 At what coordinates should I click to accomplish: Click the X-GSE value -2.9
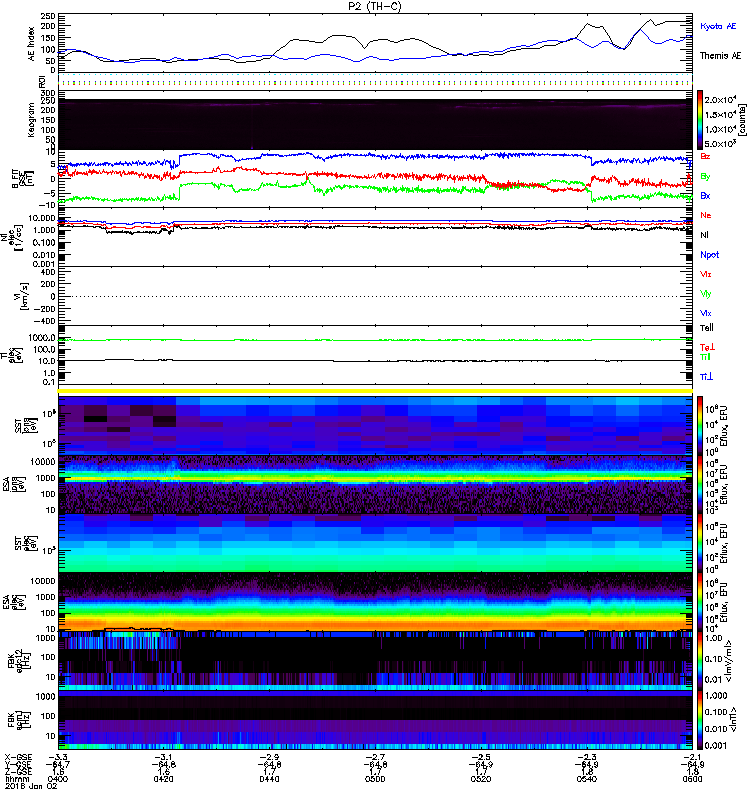pyautogui.click(x=269, y=757)
